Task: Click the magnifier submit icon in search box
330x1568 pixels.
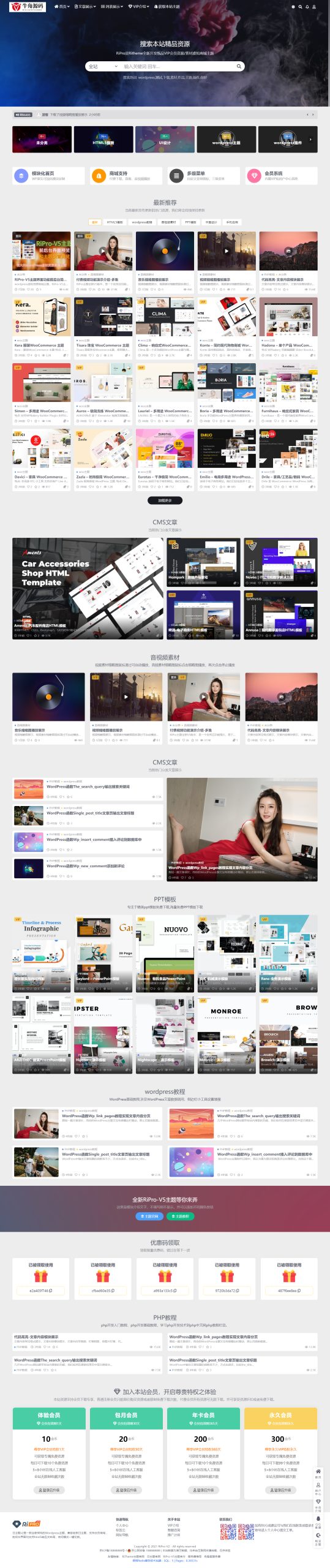Action: coord(239,66)
